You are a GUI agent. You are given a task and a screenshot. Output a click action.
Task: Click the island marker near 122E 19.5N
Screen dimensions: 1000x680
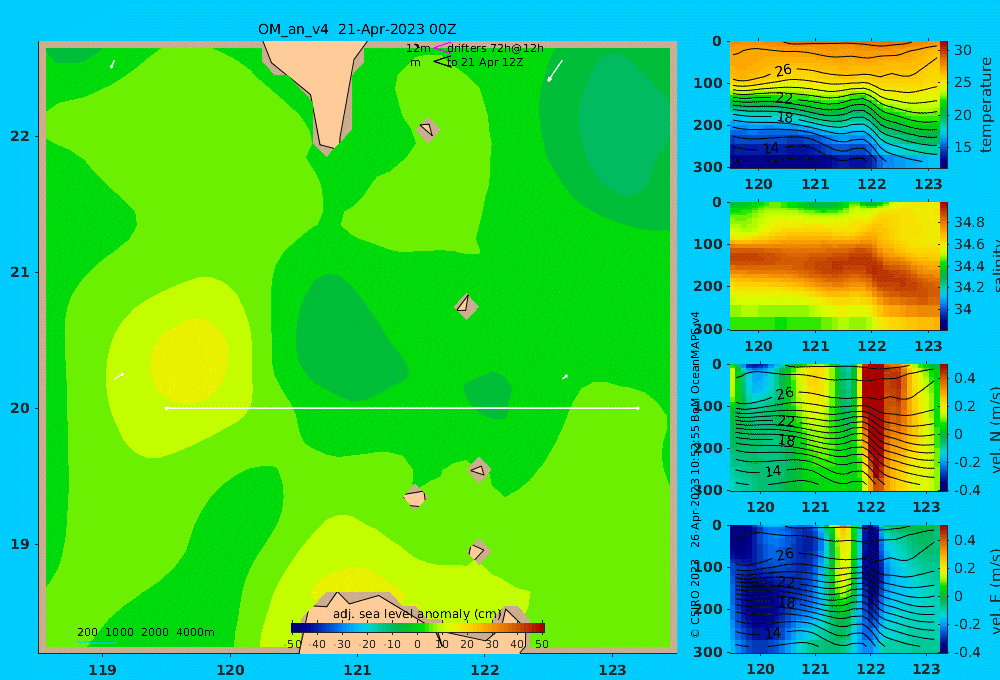point(479,470)
